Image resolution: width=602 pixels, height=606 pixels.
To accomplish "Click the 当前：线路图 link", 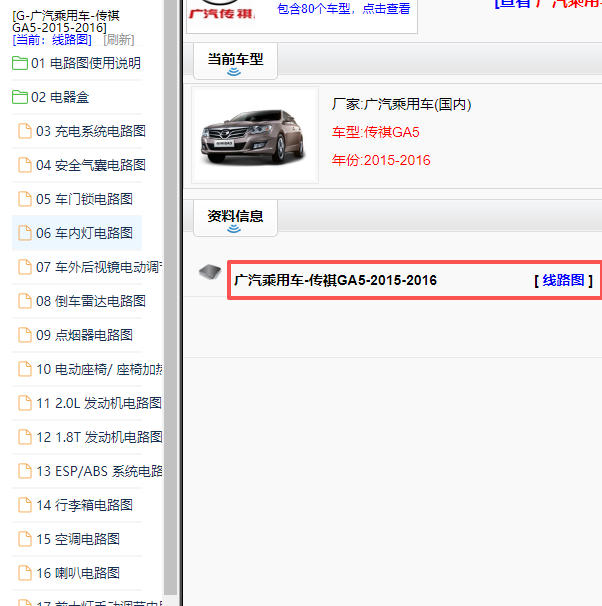I will click(52, 39).
